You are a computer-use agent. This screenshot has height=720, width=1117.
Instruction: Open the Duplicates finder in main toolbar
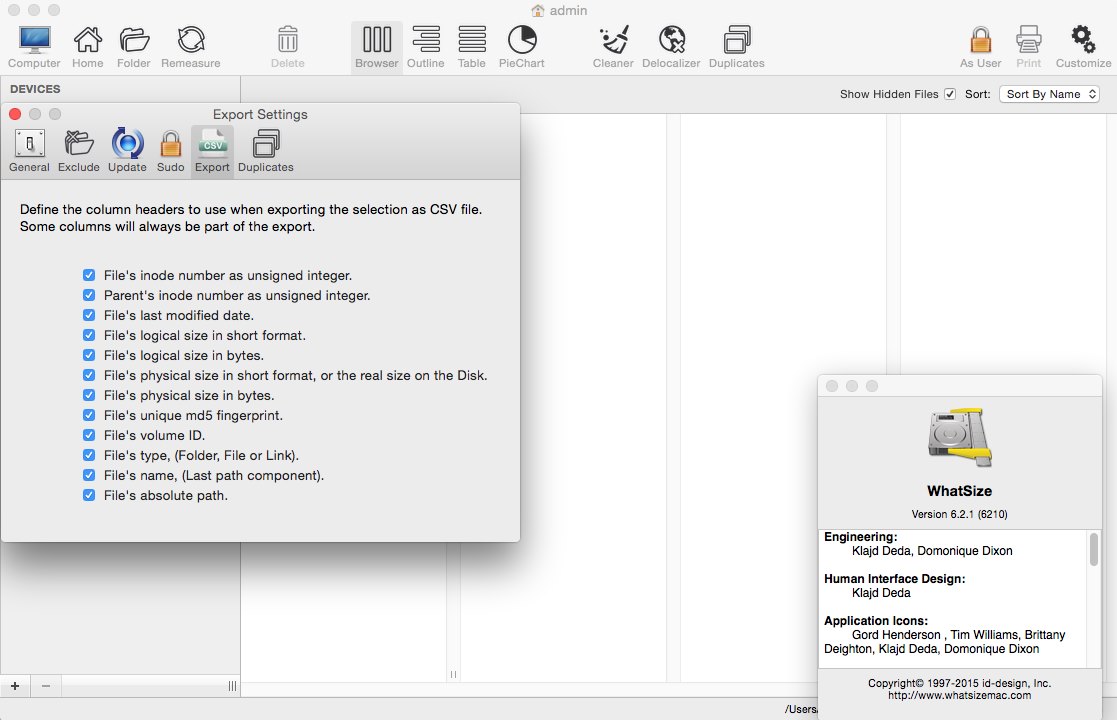tap(736, 47)
